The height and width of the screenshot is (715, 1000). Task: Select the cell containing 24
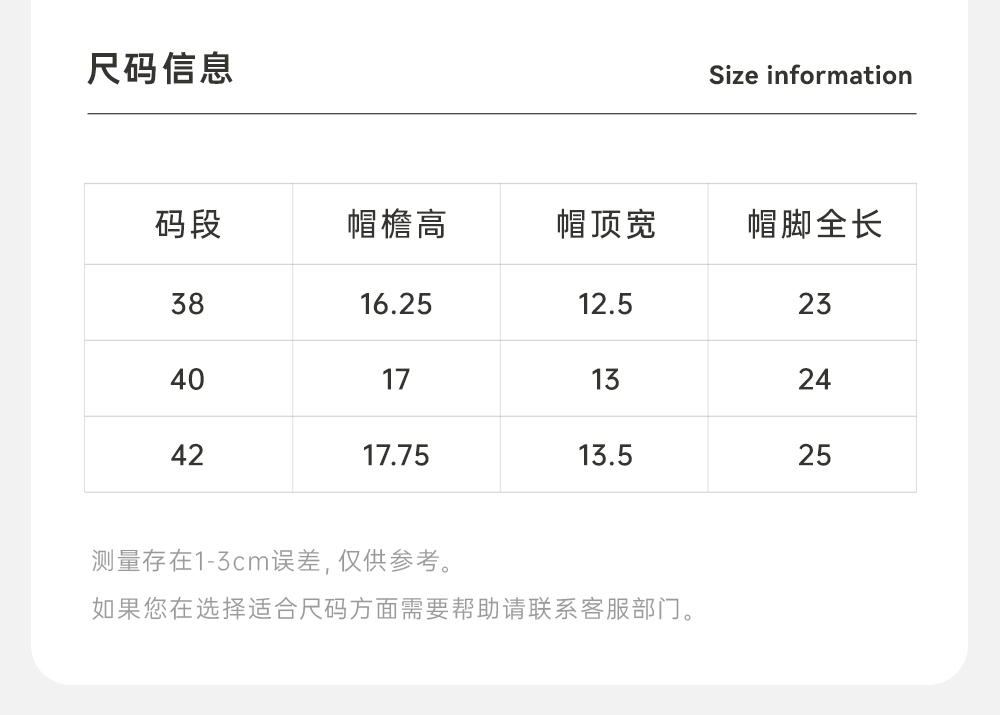(x=814, y=379)
